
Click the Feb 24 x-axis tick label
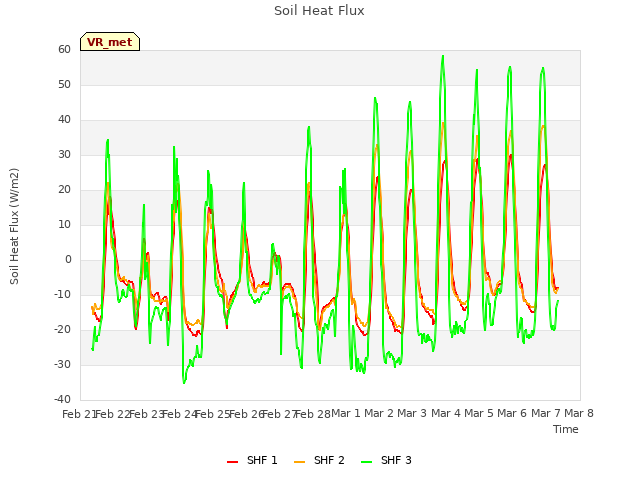(179, 414)
